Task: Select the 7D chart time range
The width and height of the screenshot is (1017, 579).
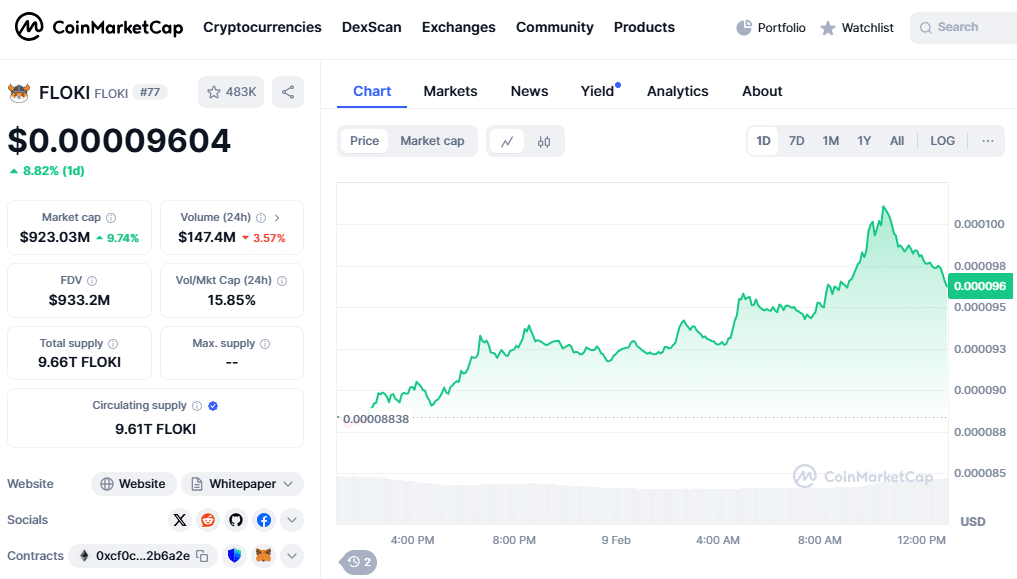Action: point(796,141)
